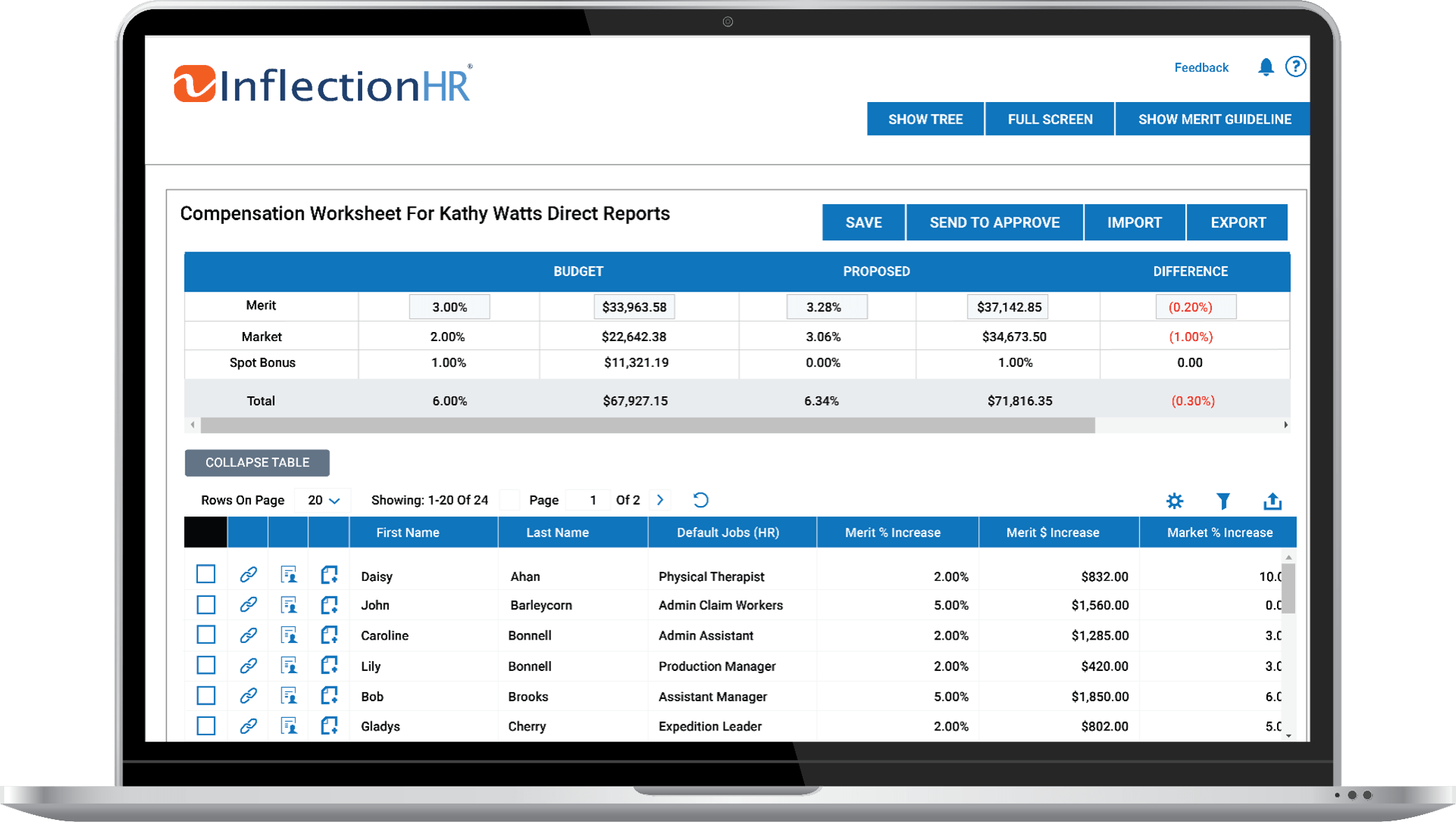Select the checkbox in Daisy Ahan's row
The height and width of the screenshot is (822, 1456).
tap(206, 575)
